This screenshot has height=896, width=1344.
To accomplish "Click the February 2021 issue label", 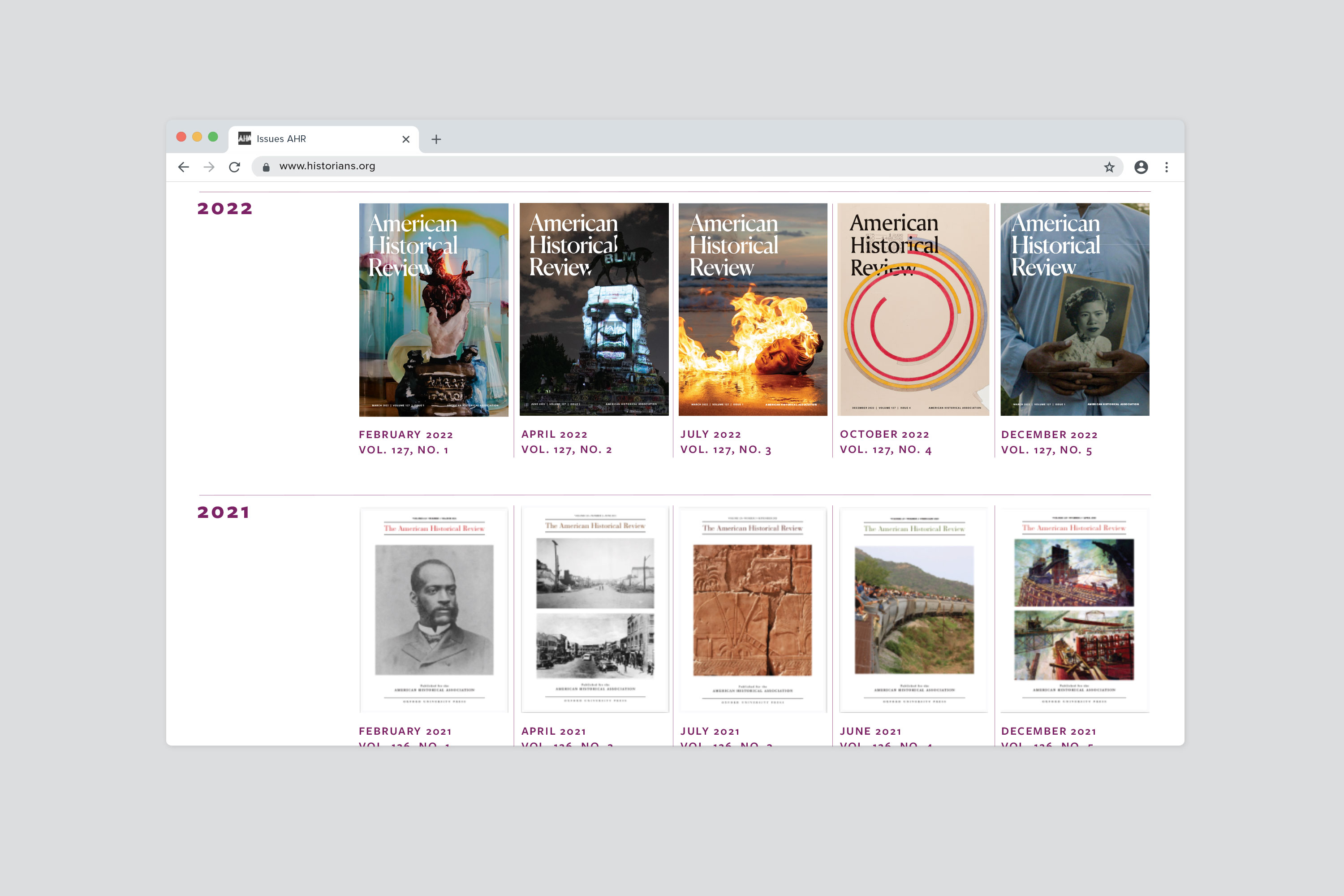I will [x=405, y=732].
